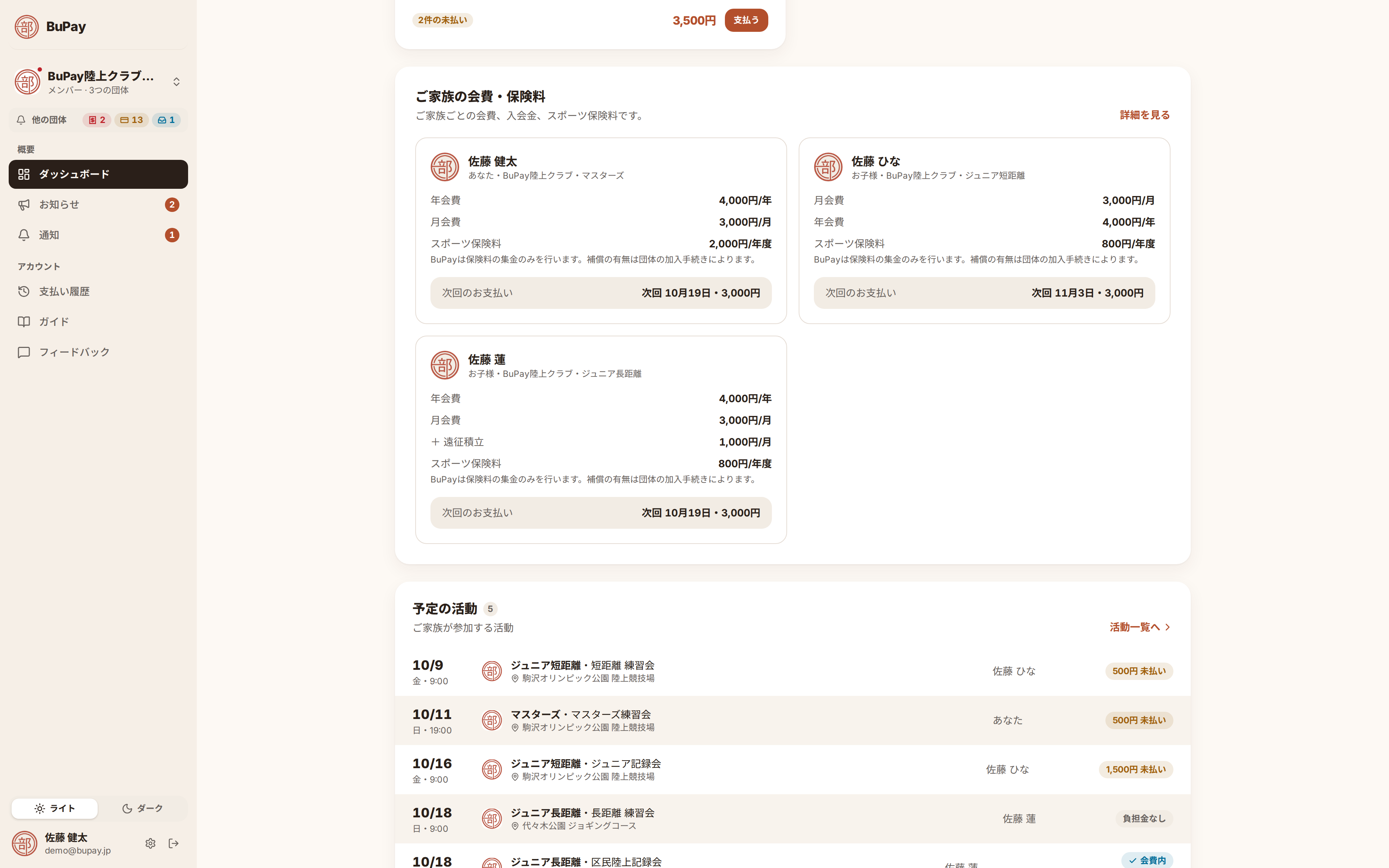This screenshot has width=1389, height=868.
Task: Switch theme to ライト mode
Action: click(55, 808)
